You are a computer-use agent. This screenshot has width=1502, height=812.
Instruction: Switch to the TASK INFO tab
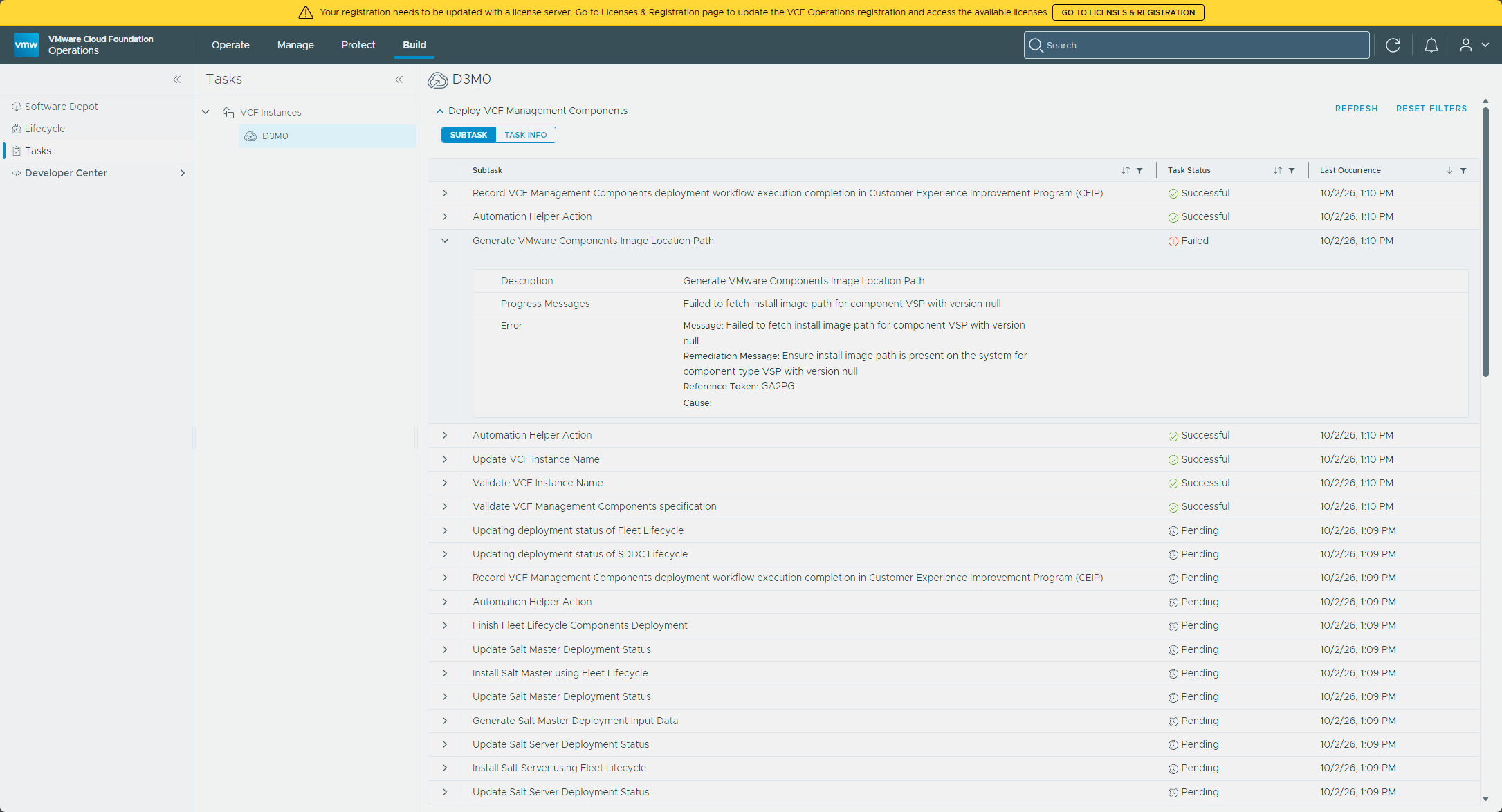pyautogui.click(x=526, y=135)
